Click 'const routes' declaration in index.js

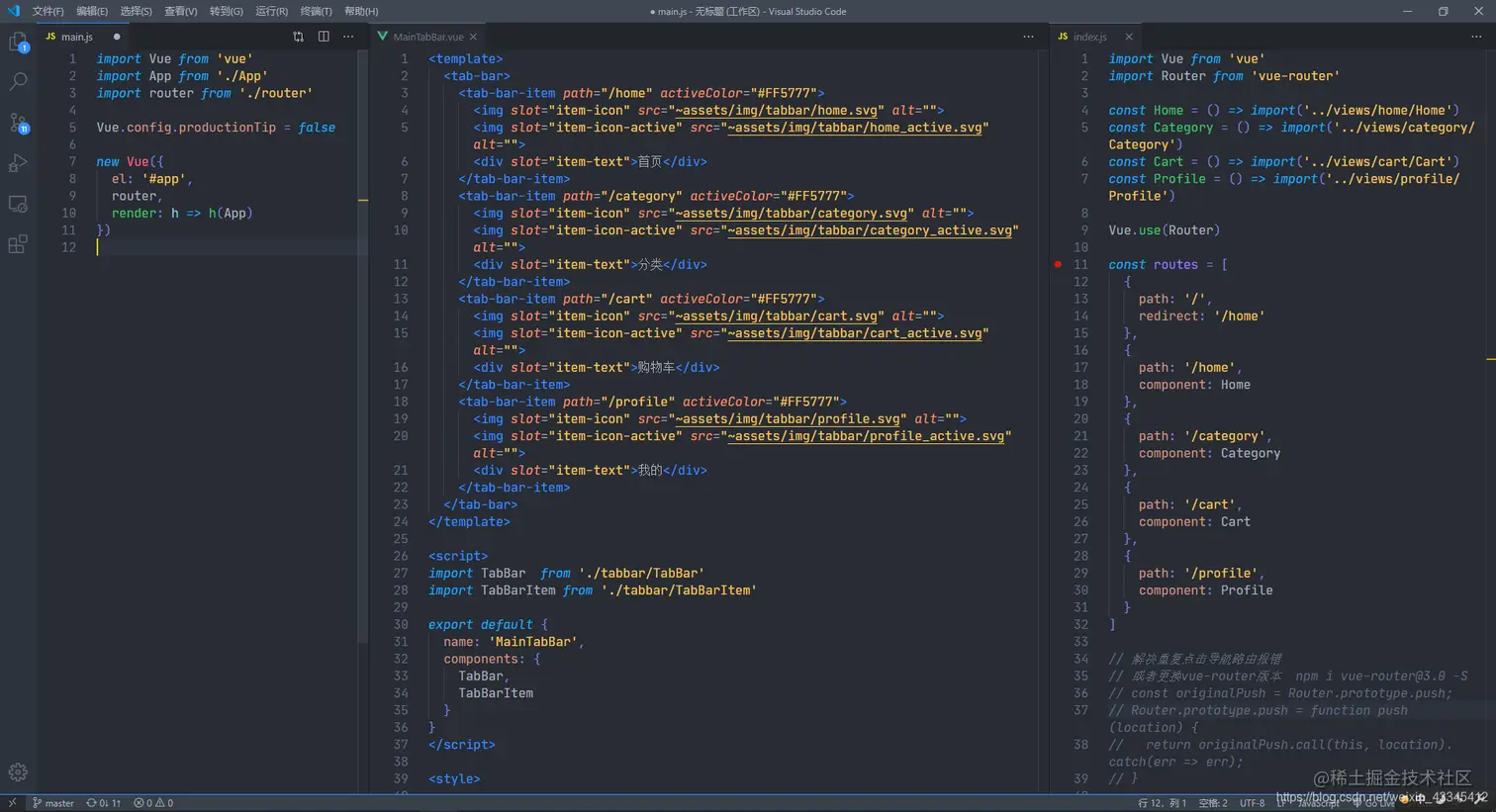pos(1153,265)
